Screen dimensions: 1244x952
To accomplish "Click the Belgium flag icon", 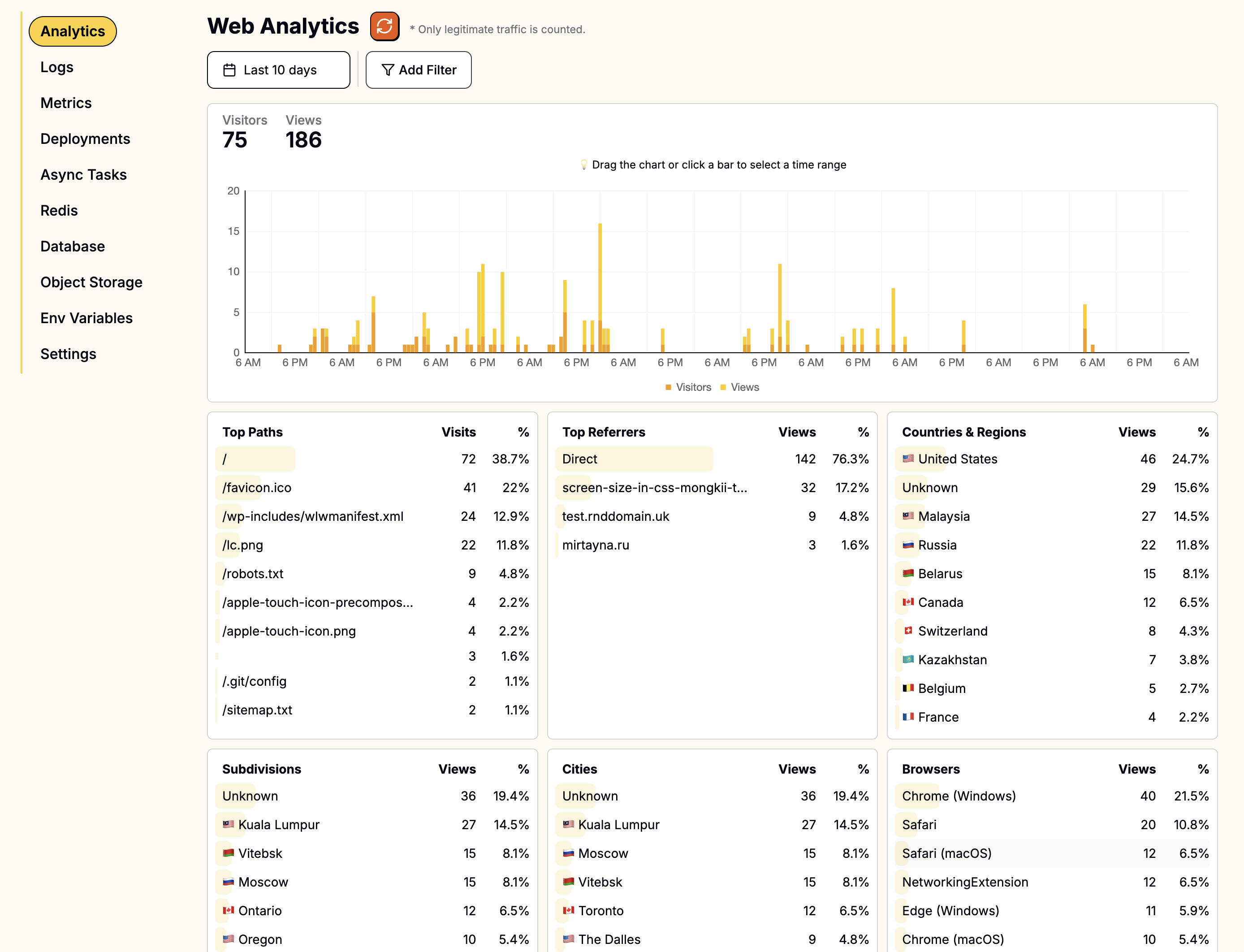I will (x=908, y=688).
